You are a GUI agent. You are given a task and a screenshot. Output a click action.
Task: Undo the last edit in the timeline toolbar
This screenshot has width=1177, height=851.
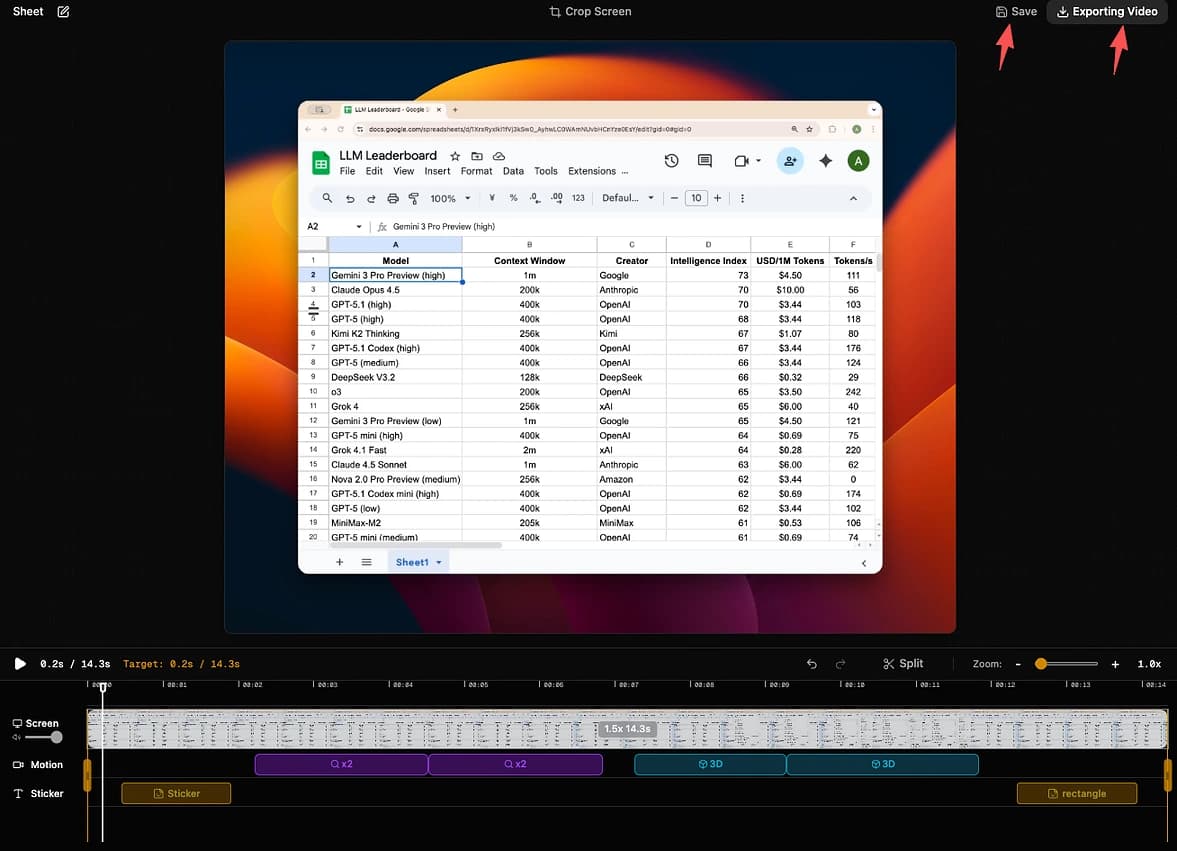811,664
